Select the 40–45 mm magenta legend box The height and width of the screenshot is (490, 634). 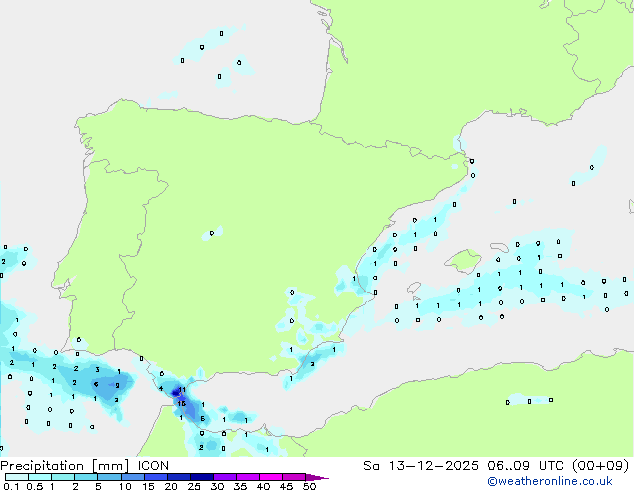[x=271, y=477]
